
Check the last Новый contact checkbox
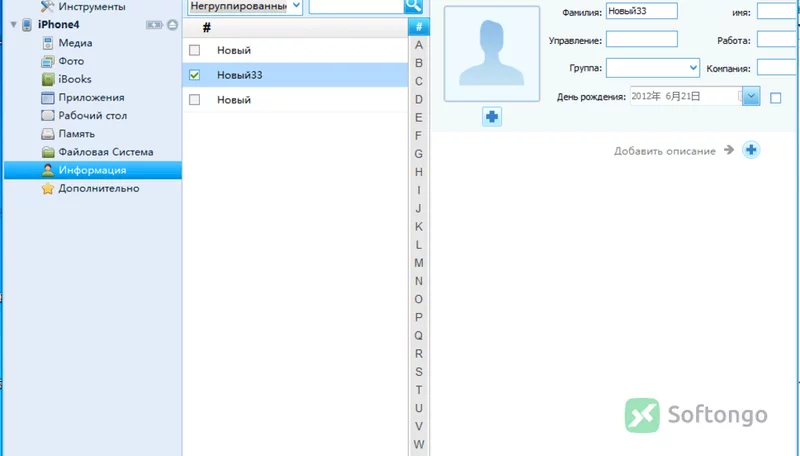(x=194, y=99)
